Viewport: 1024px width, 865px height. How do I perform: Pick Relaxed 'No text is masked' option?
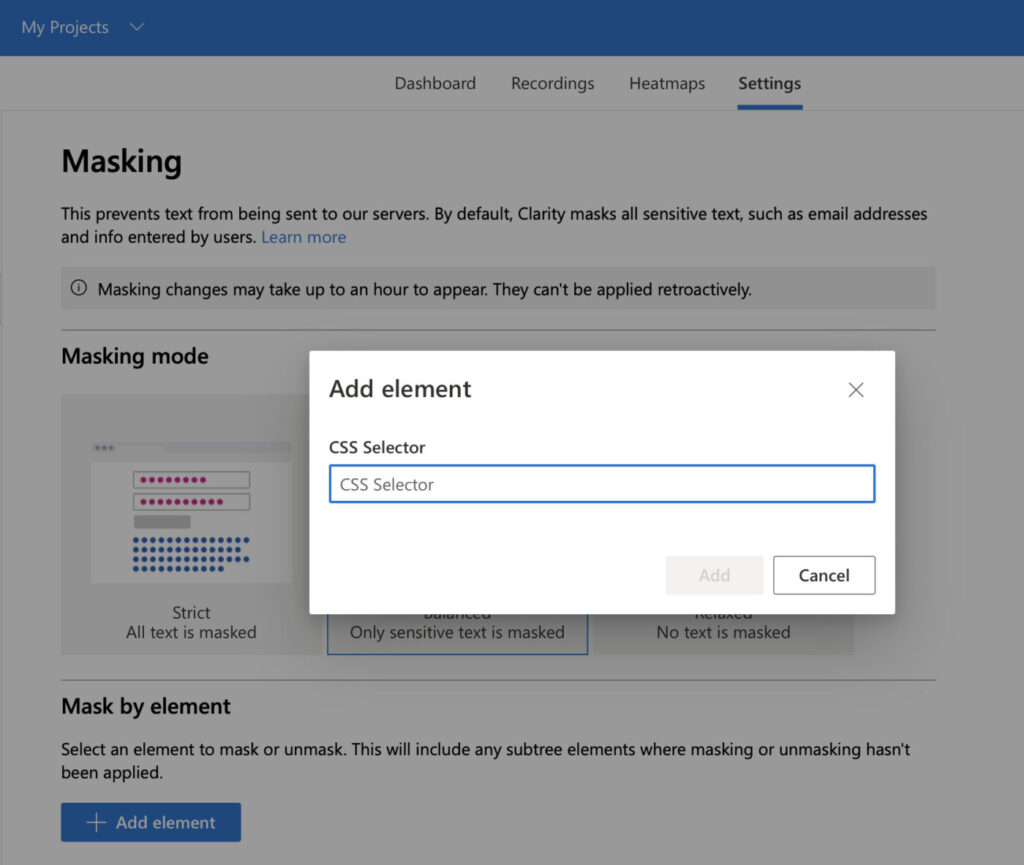pos(723,632)
